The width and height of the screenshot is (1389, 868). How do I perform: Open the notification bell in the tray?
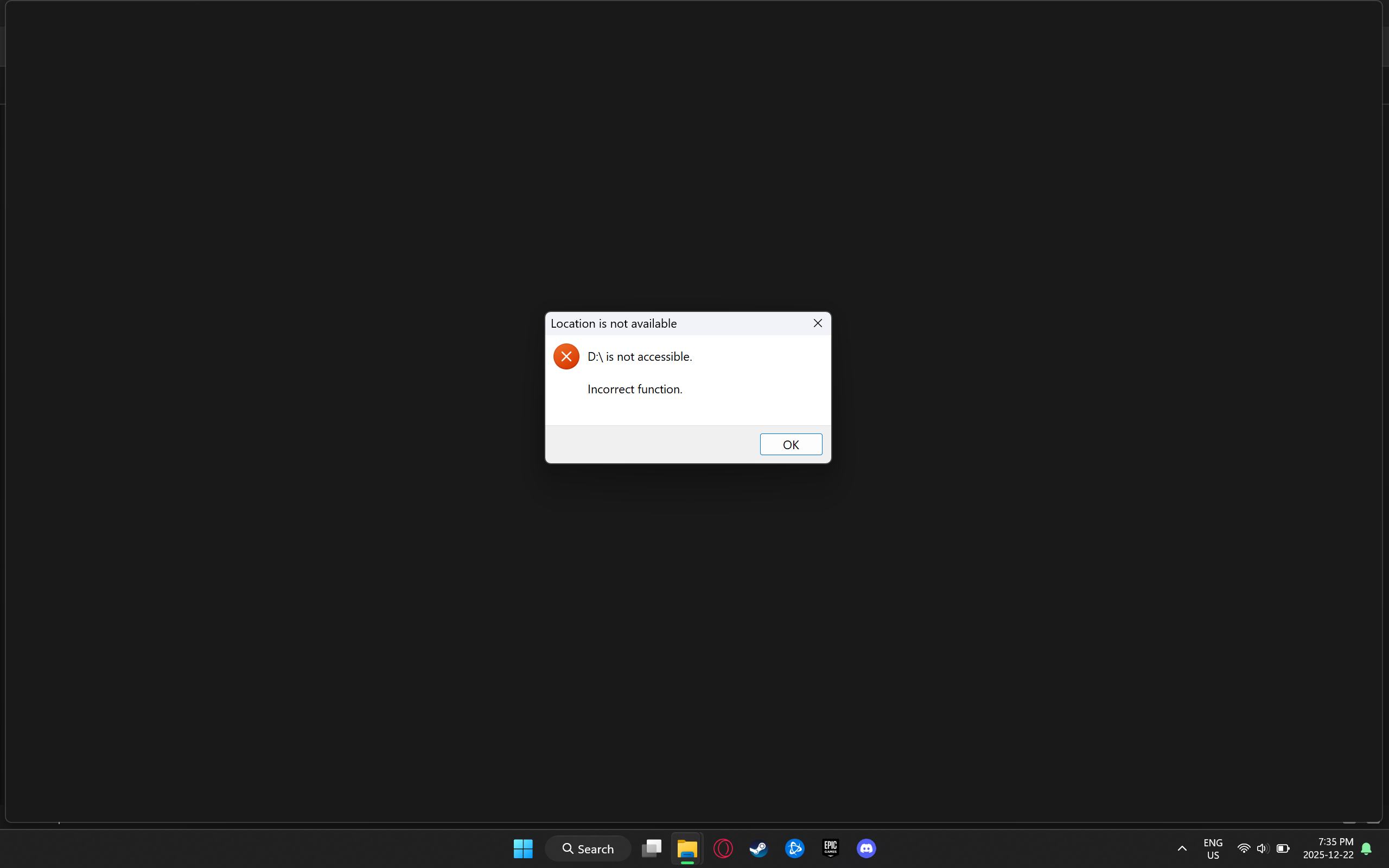tap(1366, 848)
